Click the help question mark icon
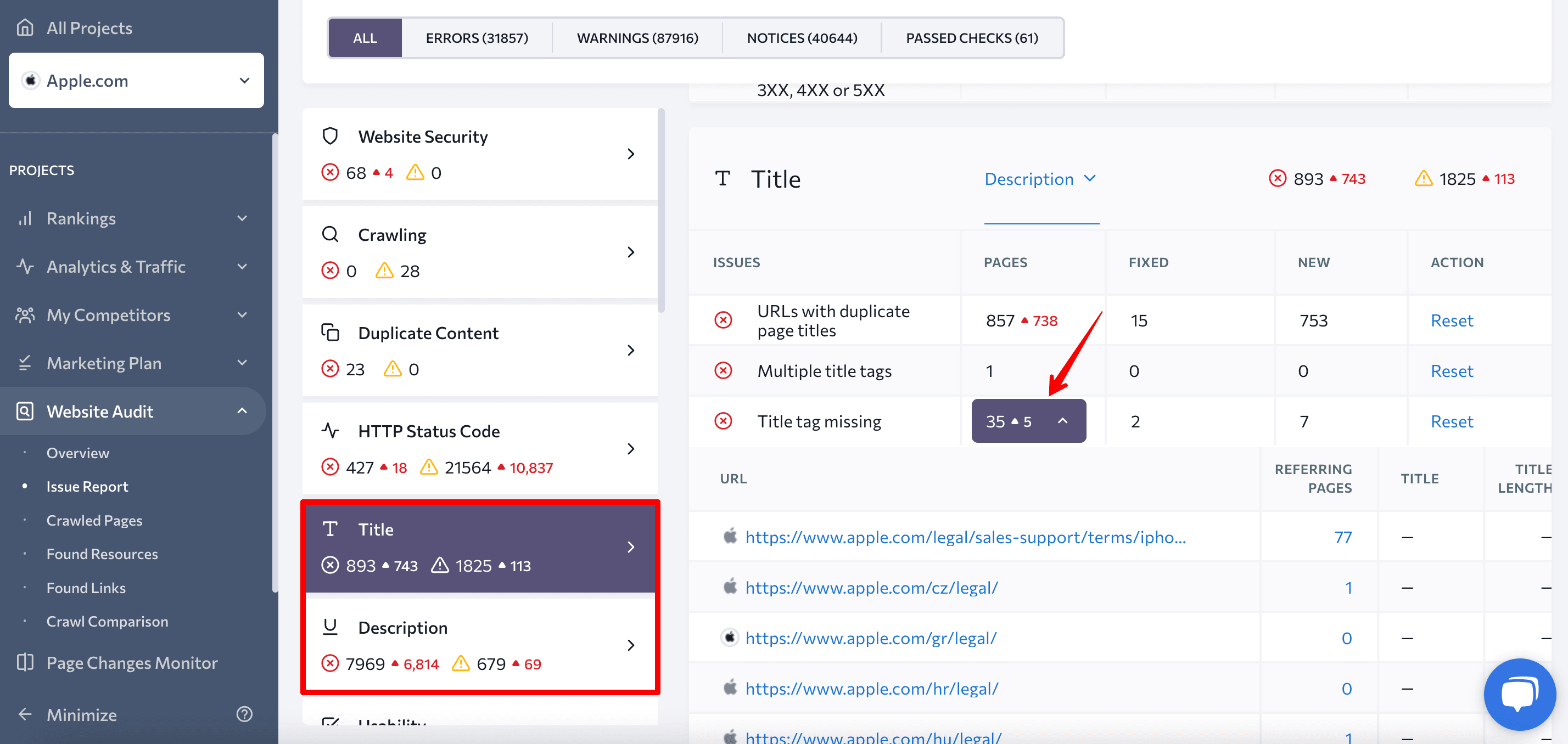 click(244, 714)
